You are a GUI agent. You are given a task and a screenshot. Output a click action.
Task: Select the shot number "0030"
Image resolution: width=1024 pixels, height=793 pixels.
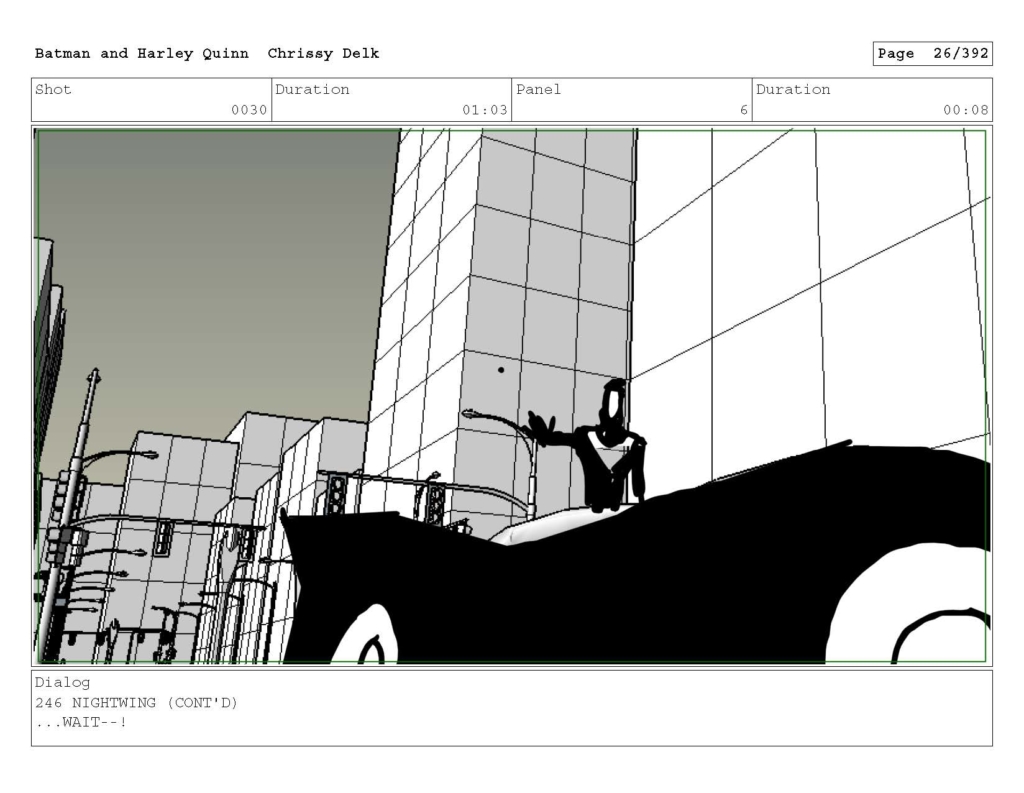(x=249, y=110)
